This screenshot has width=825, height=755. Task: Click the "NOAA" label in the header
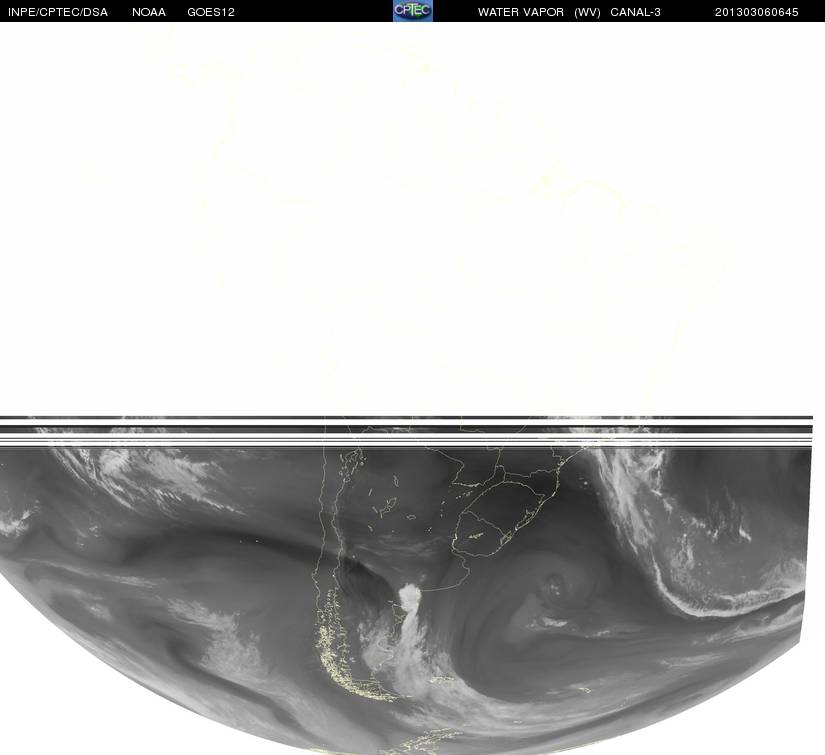[149, 12]
